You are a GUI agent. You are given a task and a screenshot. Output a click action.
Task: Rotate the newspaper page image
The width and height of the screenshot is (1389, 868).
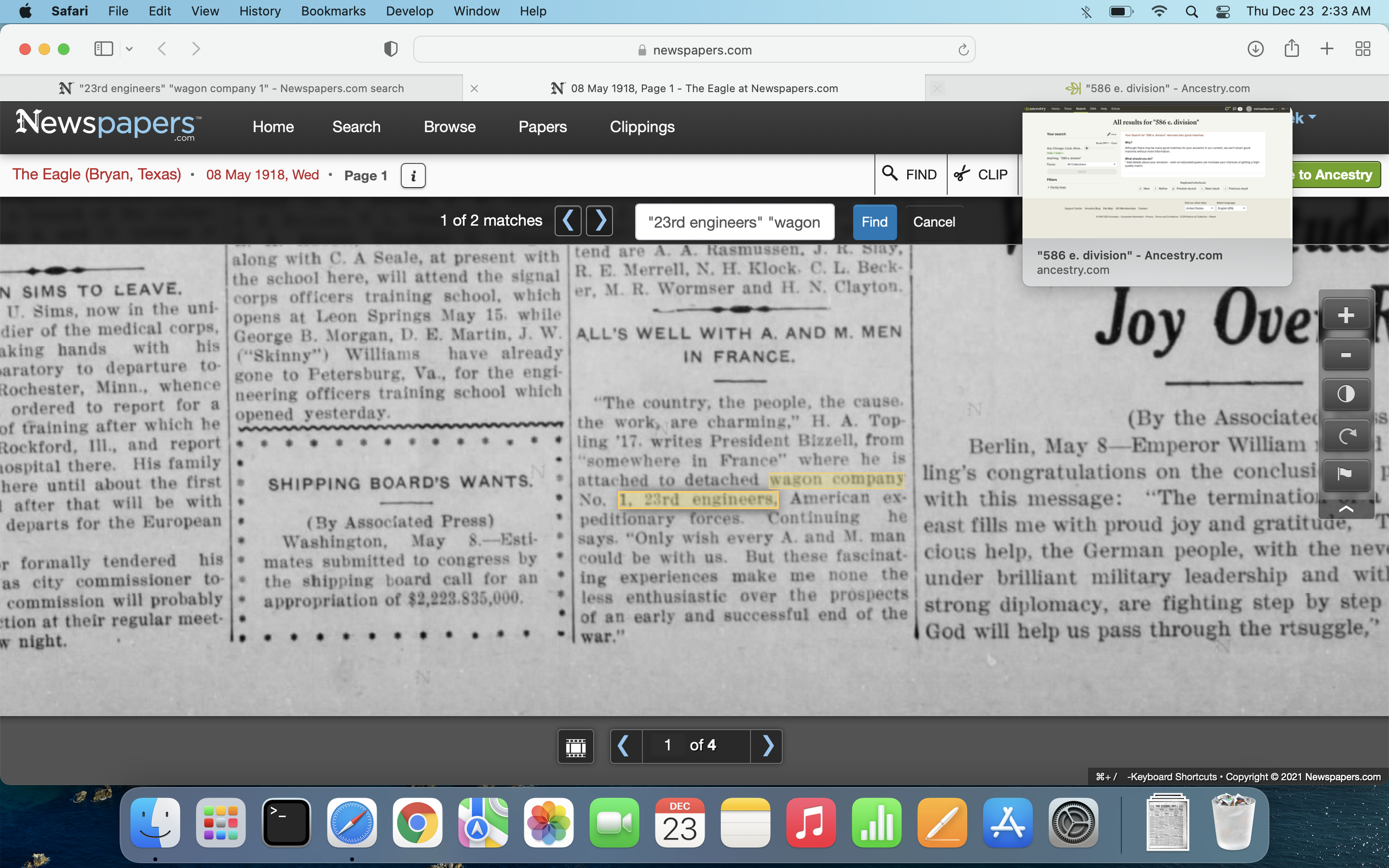[1346, 436]
